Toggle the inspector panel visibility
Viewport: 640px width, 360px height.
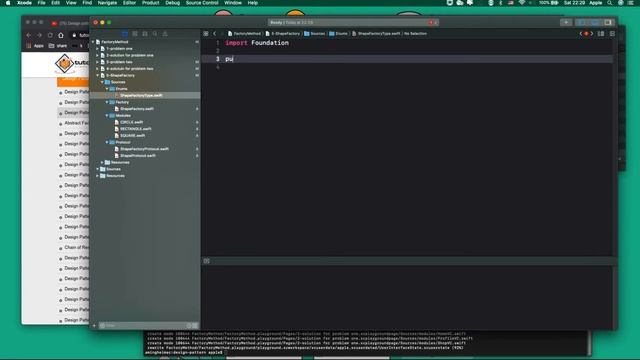(x=608, y=22)
